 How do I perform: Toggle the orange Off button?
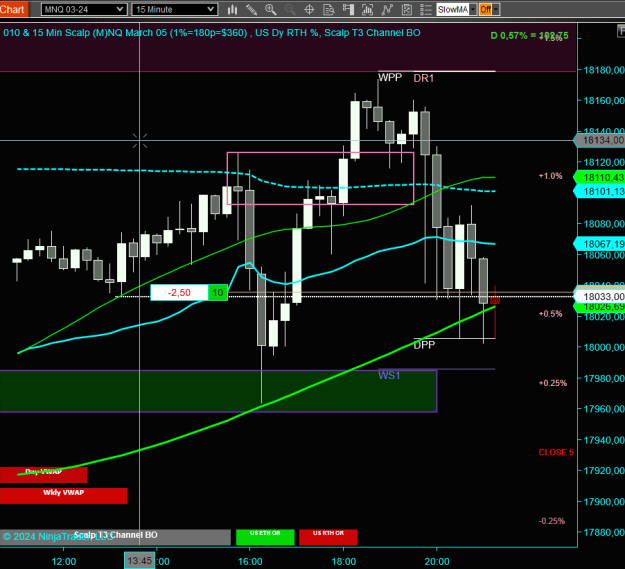[x=485, y=10]
